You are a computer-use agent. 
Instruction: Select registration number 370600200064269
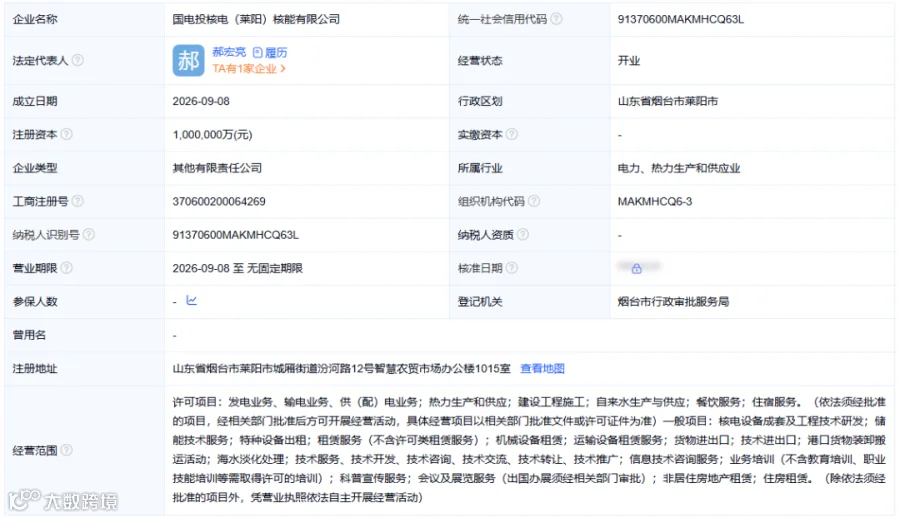point(219,202)
